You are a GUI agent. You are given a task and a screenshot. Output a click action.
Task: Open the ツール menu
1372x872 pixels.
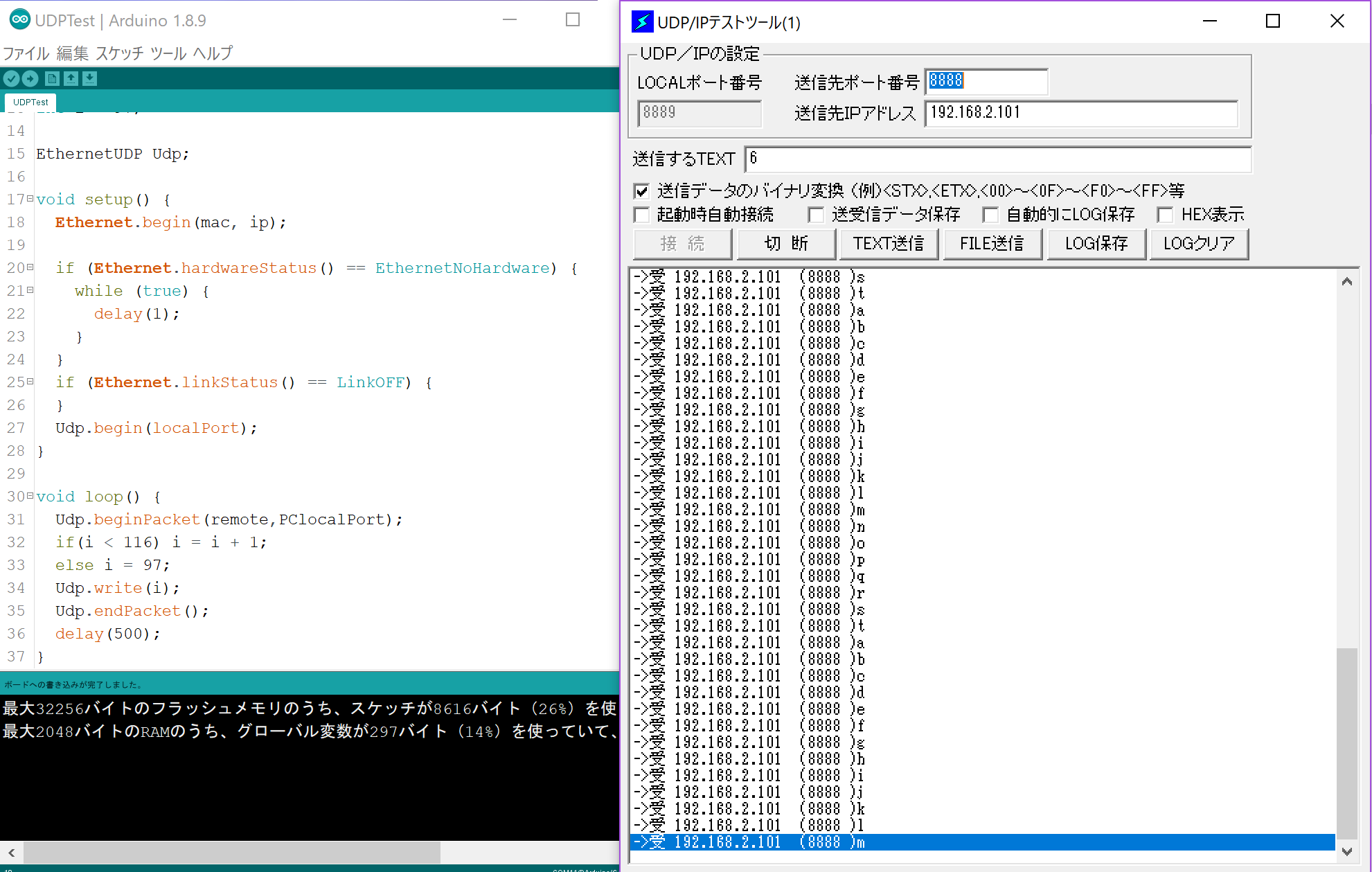point(168,53)
